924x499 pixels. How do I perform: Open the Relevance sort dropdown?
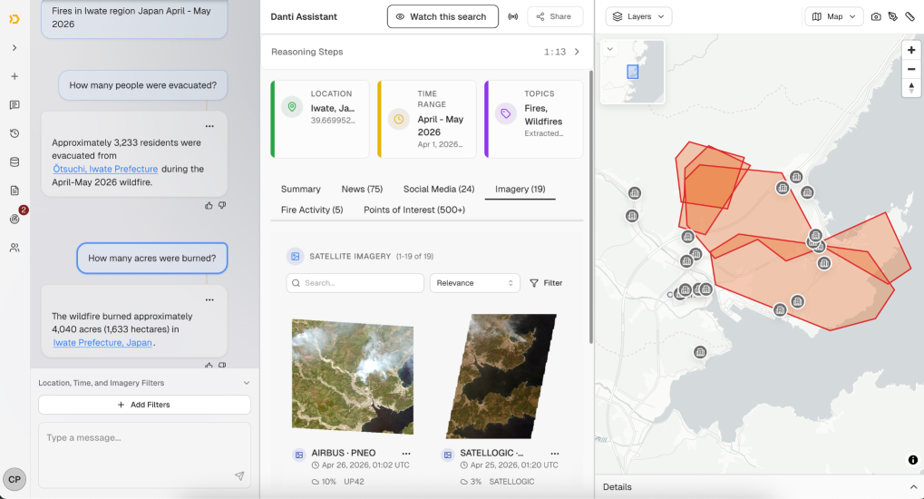(474, 283)
